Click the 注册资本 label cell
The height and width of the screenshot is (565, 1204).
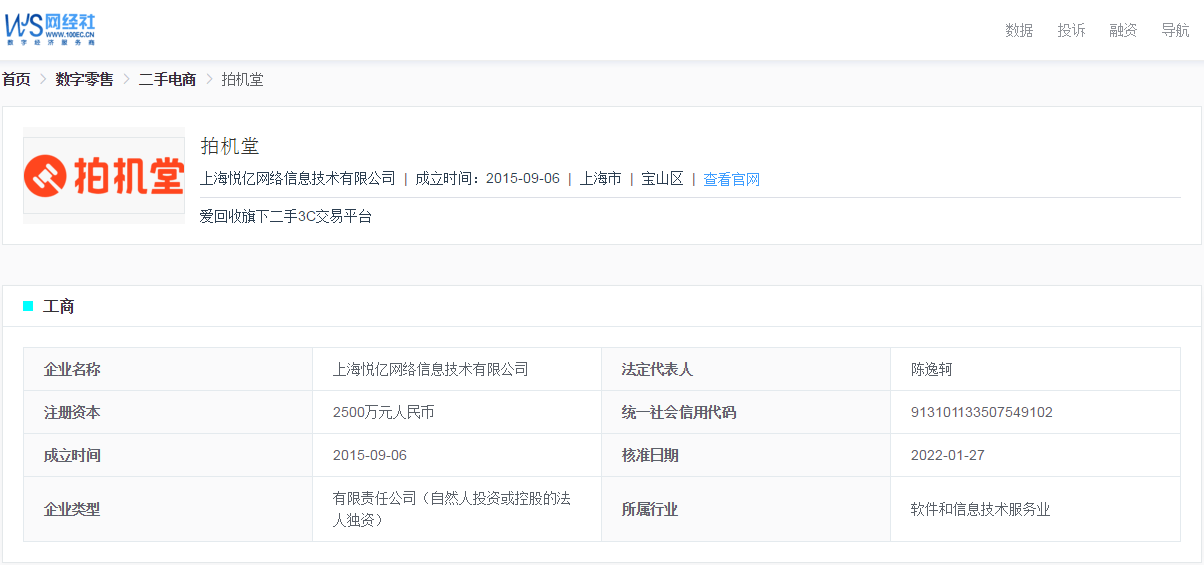pos(168,412)
